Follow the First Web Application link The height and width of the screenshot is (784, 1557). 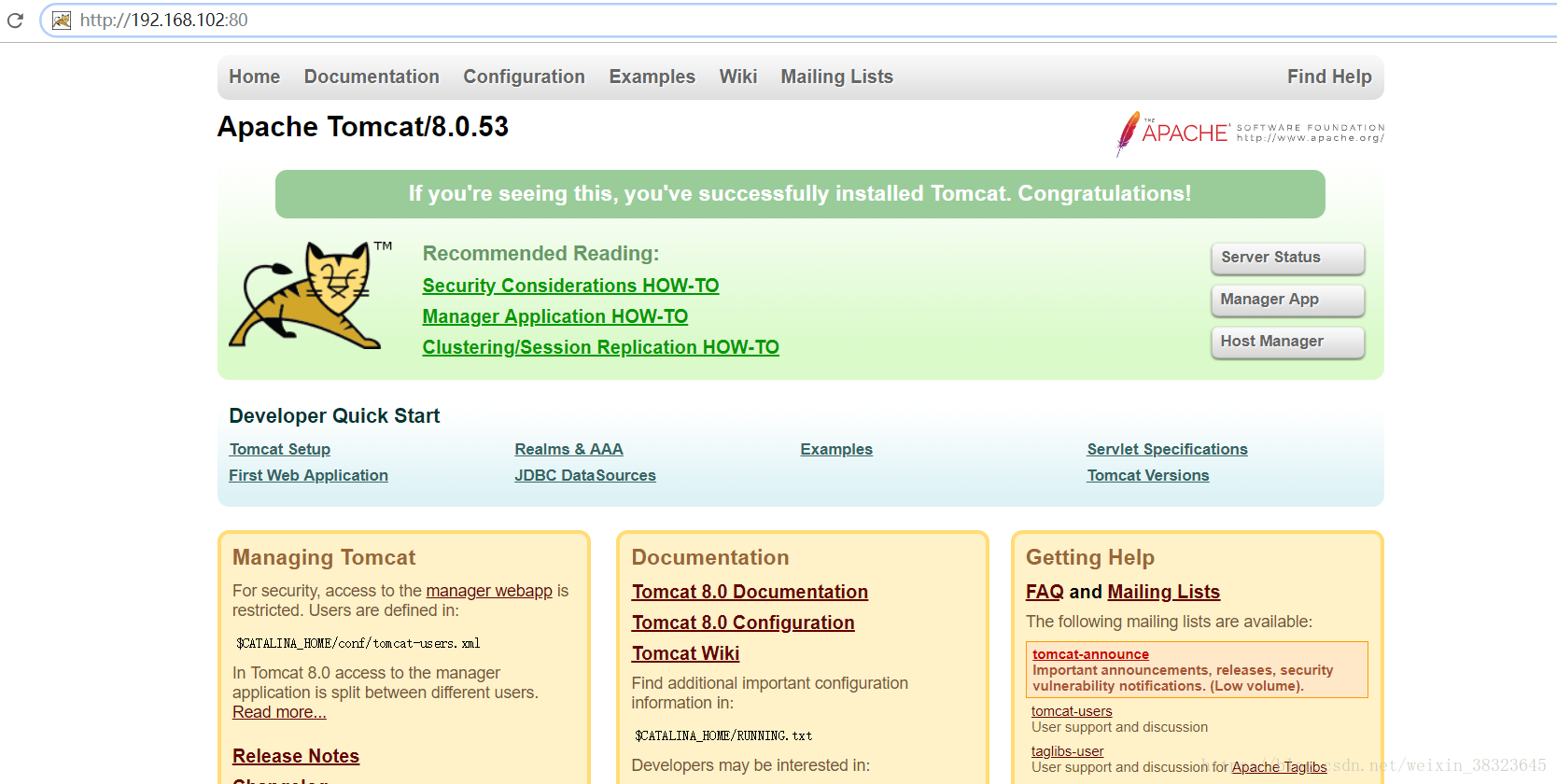(309, 475)
